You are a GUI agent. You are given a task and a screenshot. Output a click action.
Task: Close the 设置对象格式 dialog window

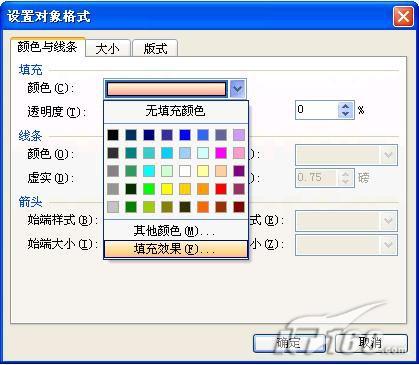pos(403,16)
